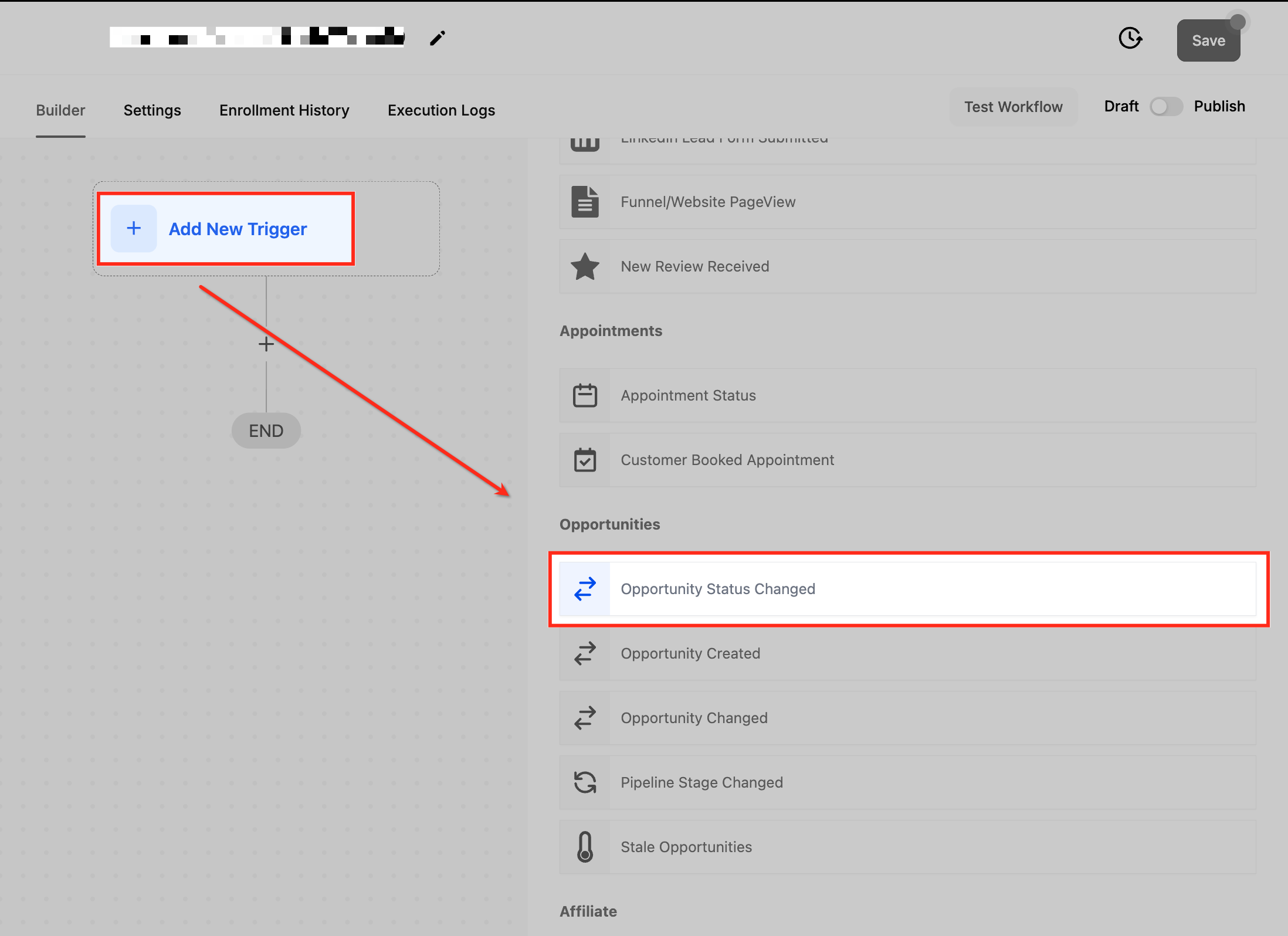
Task: Choose the Opportunity Changed trigger
Action: (x=694, y=718)
